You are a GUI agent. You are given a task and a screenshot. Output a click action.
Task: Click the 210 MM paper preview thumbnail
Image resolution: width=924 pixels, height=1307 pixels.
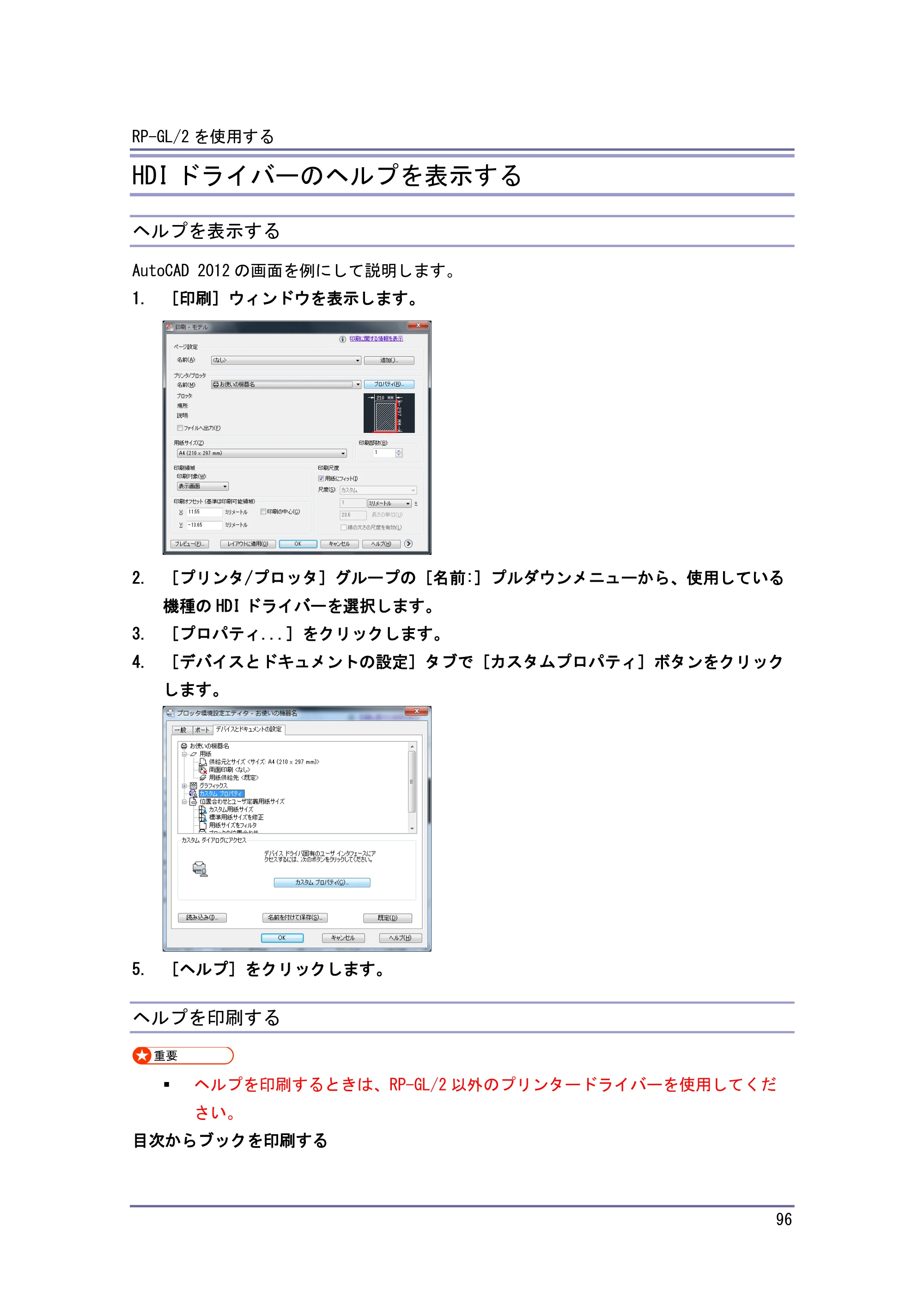[389, 413]
